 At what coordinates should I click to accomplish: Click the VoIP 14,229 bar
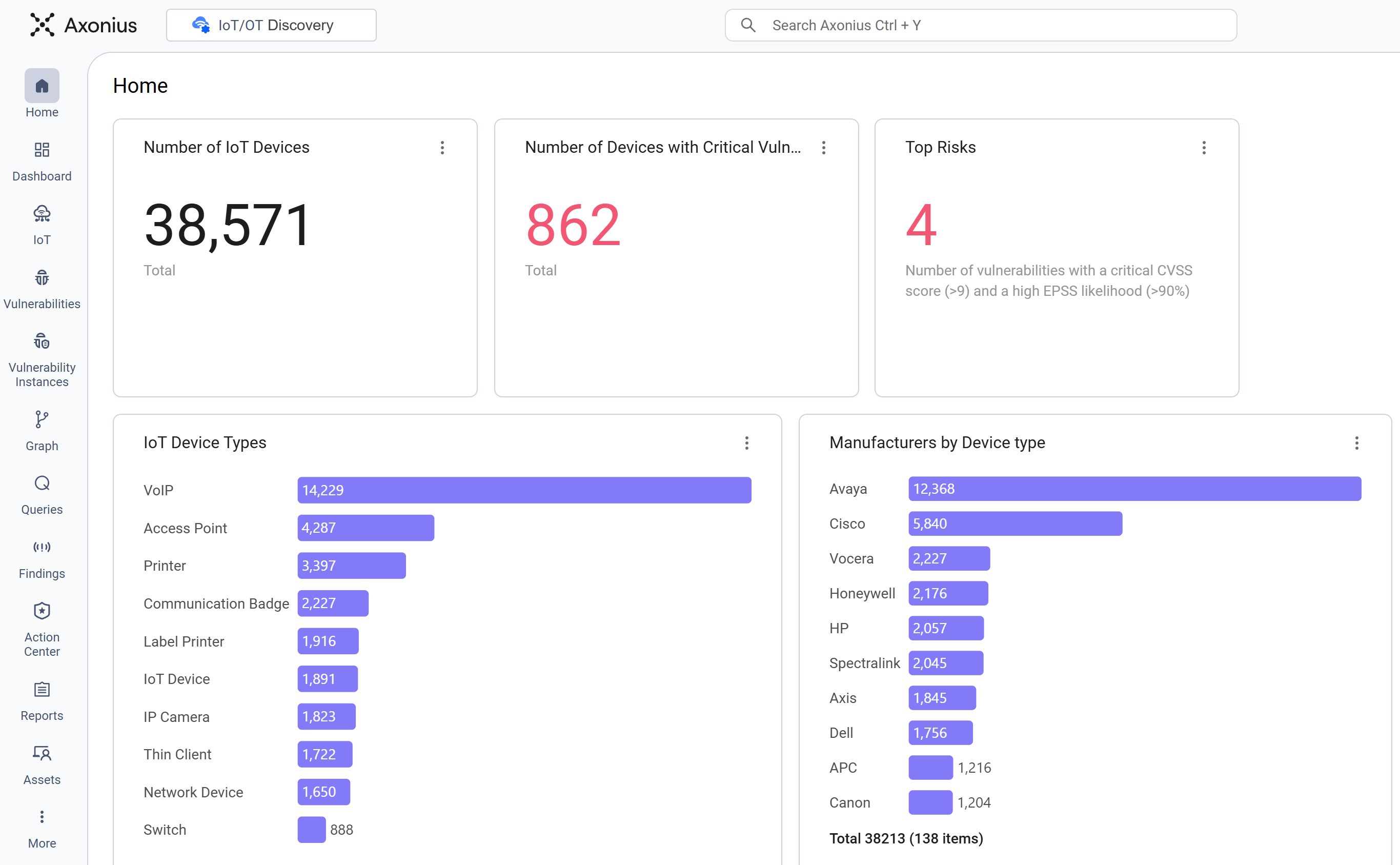click(524, 490)
